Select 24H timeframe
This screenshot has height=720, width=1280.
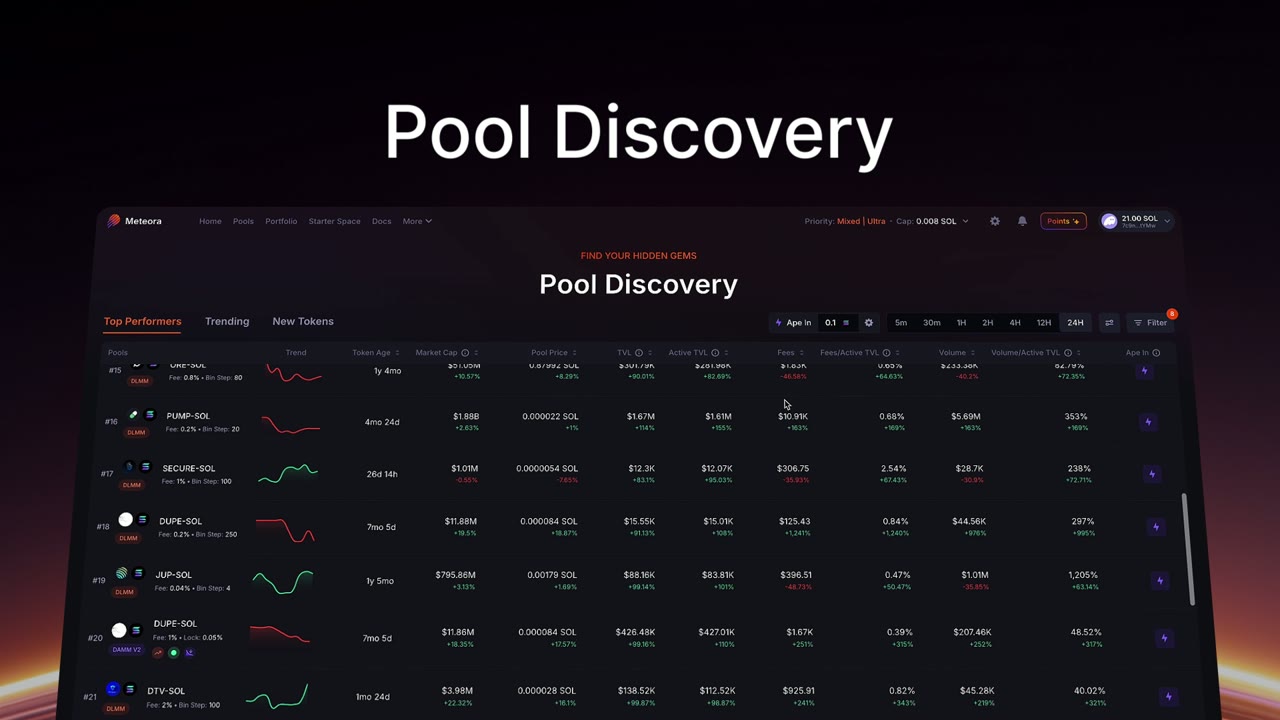1075,323
